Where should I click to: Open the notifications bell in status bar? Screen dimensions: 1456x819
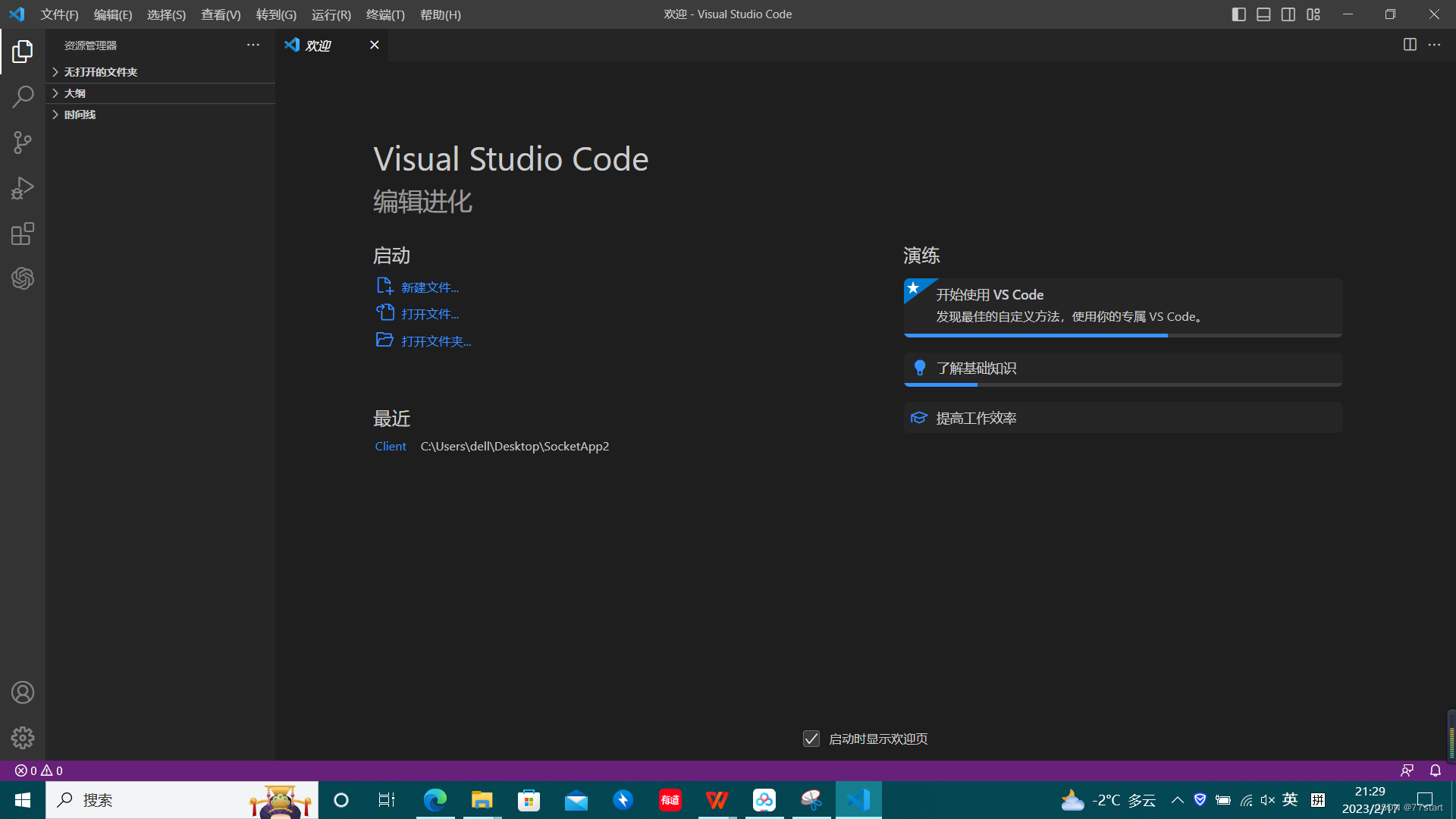coord(1435,770)
